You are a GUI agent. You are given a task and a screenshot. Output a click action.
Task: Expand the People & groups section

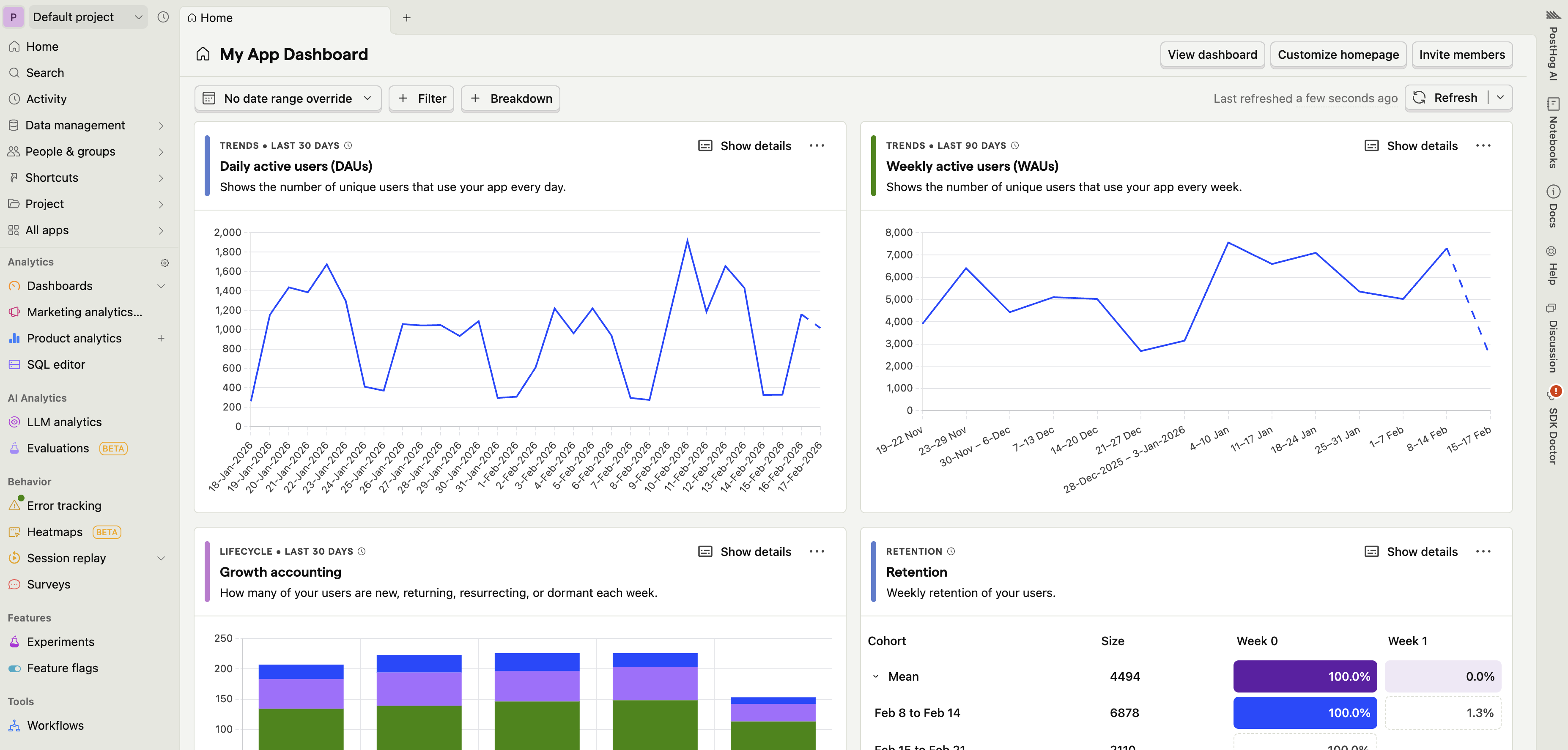click(x=161, y=152)
